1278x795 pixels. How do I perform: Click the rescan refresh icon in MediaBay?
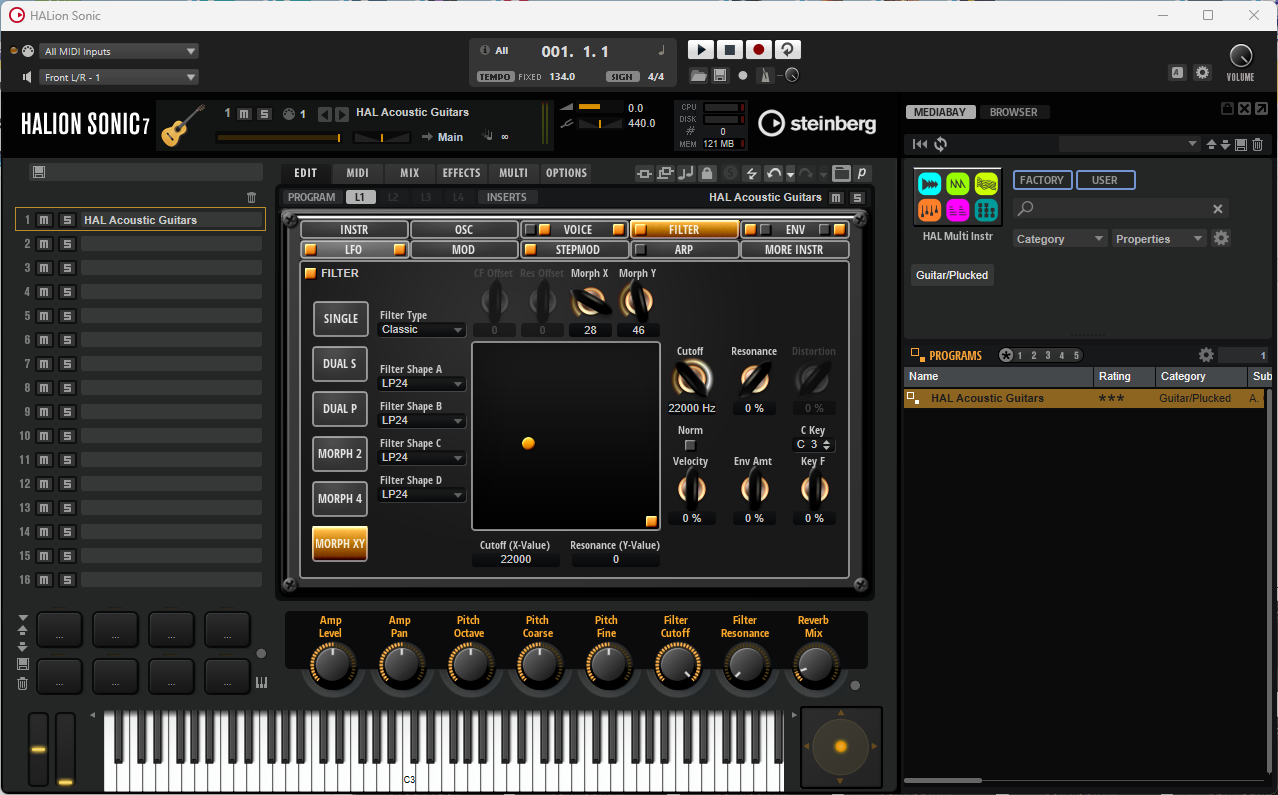(x=941, y=144)
